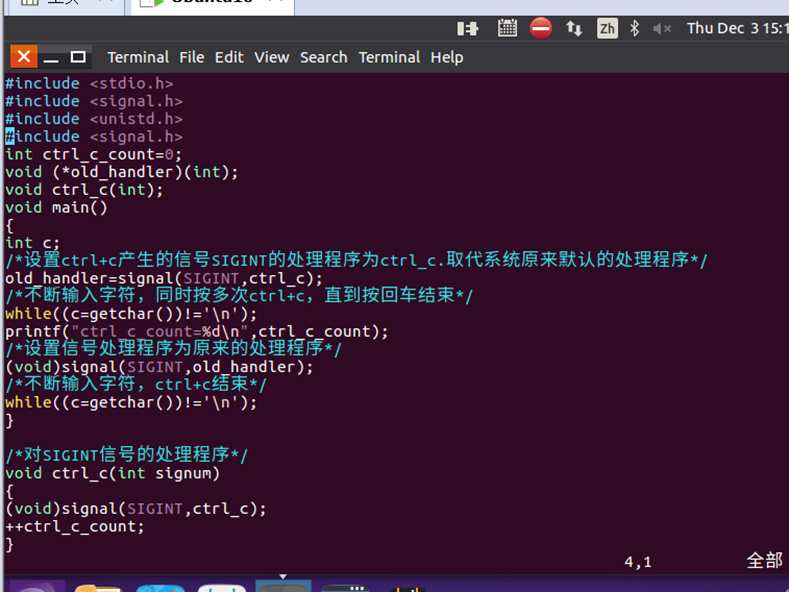Viewport: 789px width, 592px height.
Task: Click the 'int c;' declaration line
Action: [32, 243]
